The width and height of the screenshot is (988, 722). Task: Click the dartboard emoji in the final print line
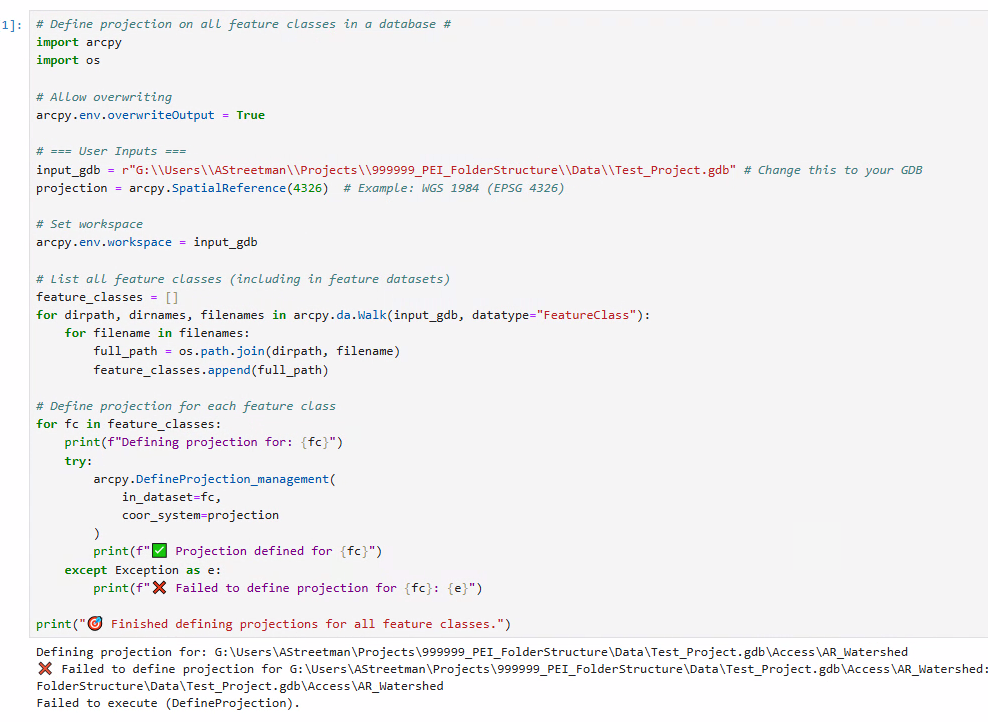tap(95, 623)
